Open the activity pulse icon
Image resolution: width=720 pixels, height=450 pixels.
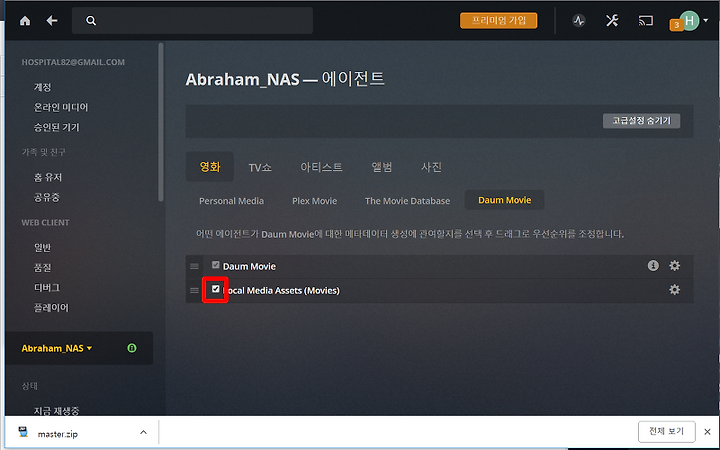click(579, 21)
